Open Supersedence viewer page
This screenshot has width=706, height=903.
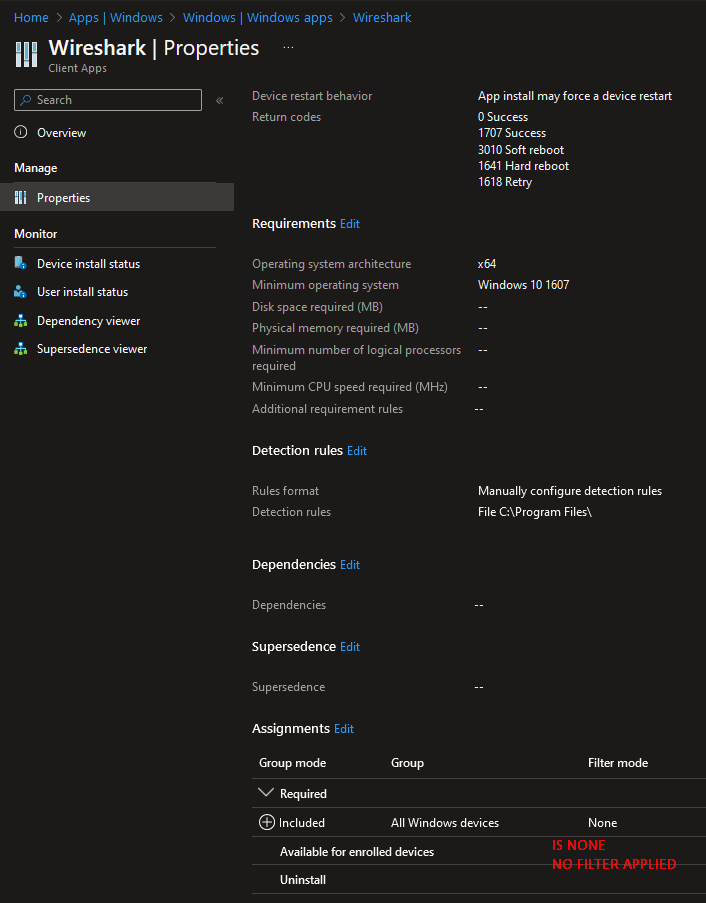click(92, 349)
